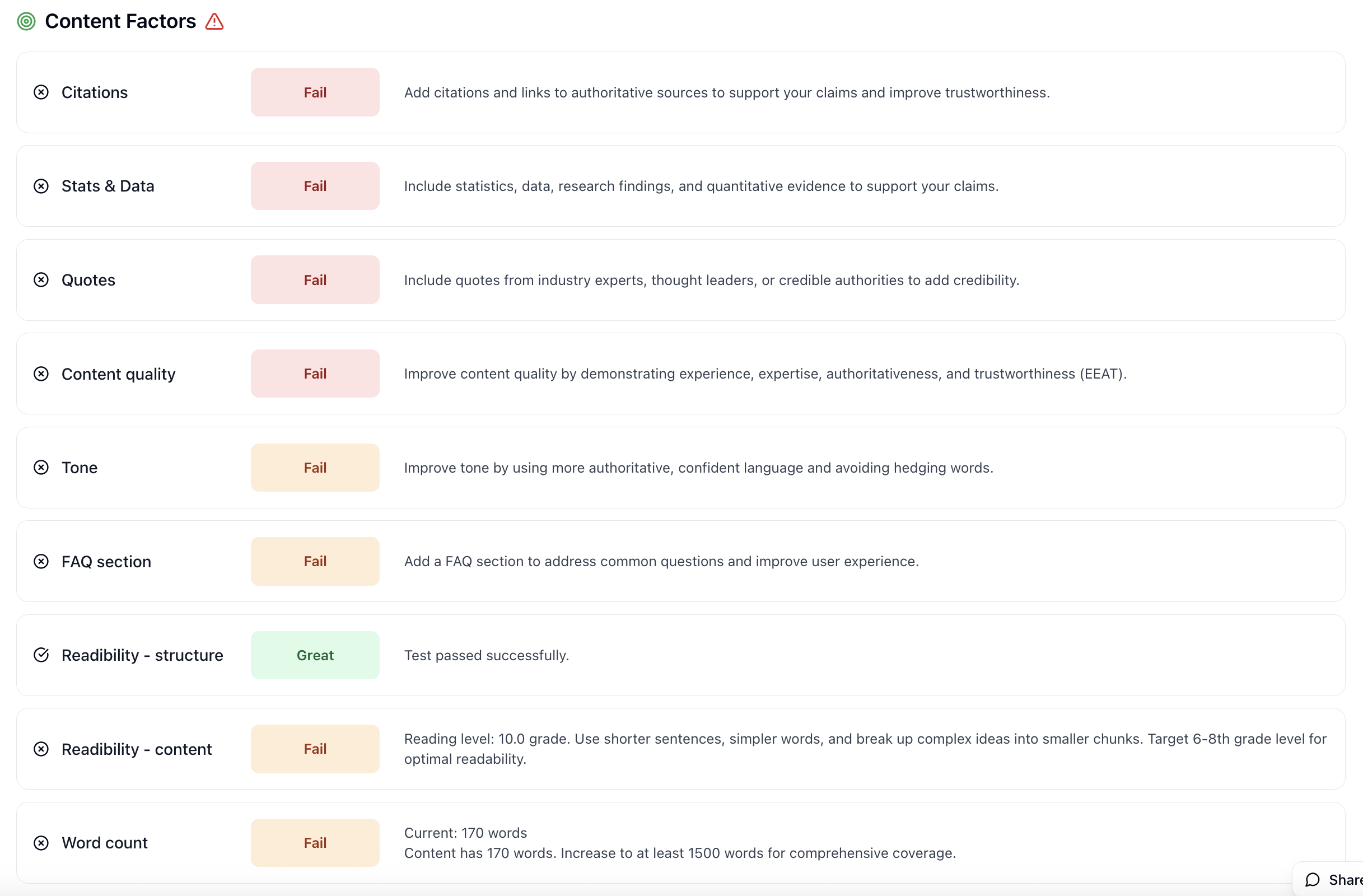Click the X-circle icon beside Quotes
The width and height of the screenshot is (1363, 896).
(x=41, y=280)
